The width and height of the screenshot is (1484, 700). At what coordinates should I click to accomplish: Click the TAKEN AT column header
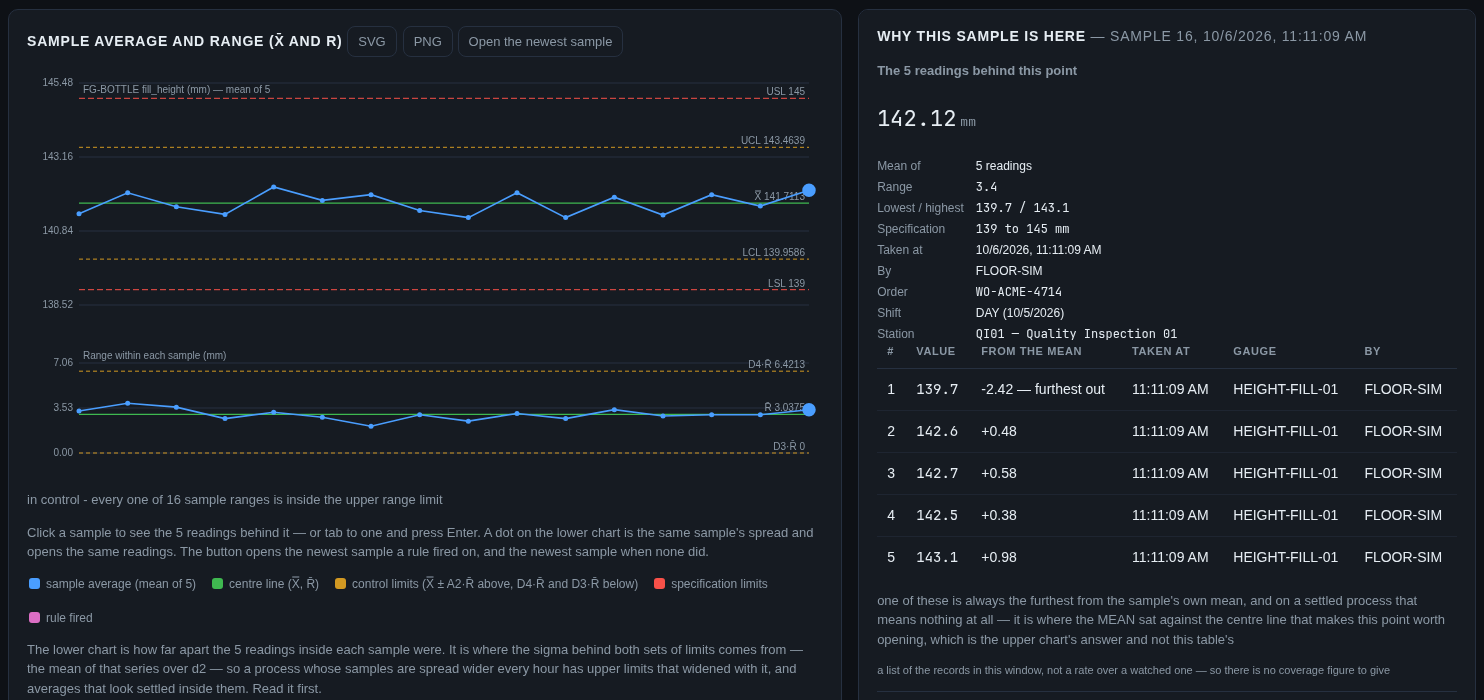(x=1161, y=351)
